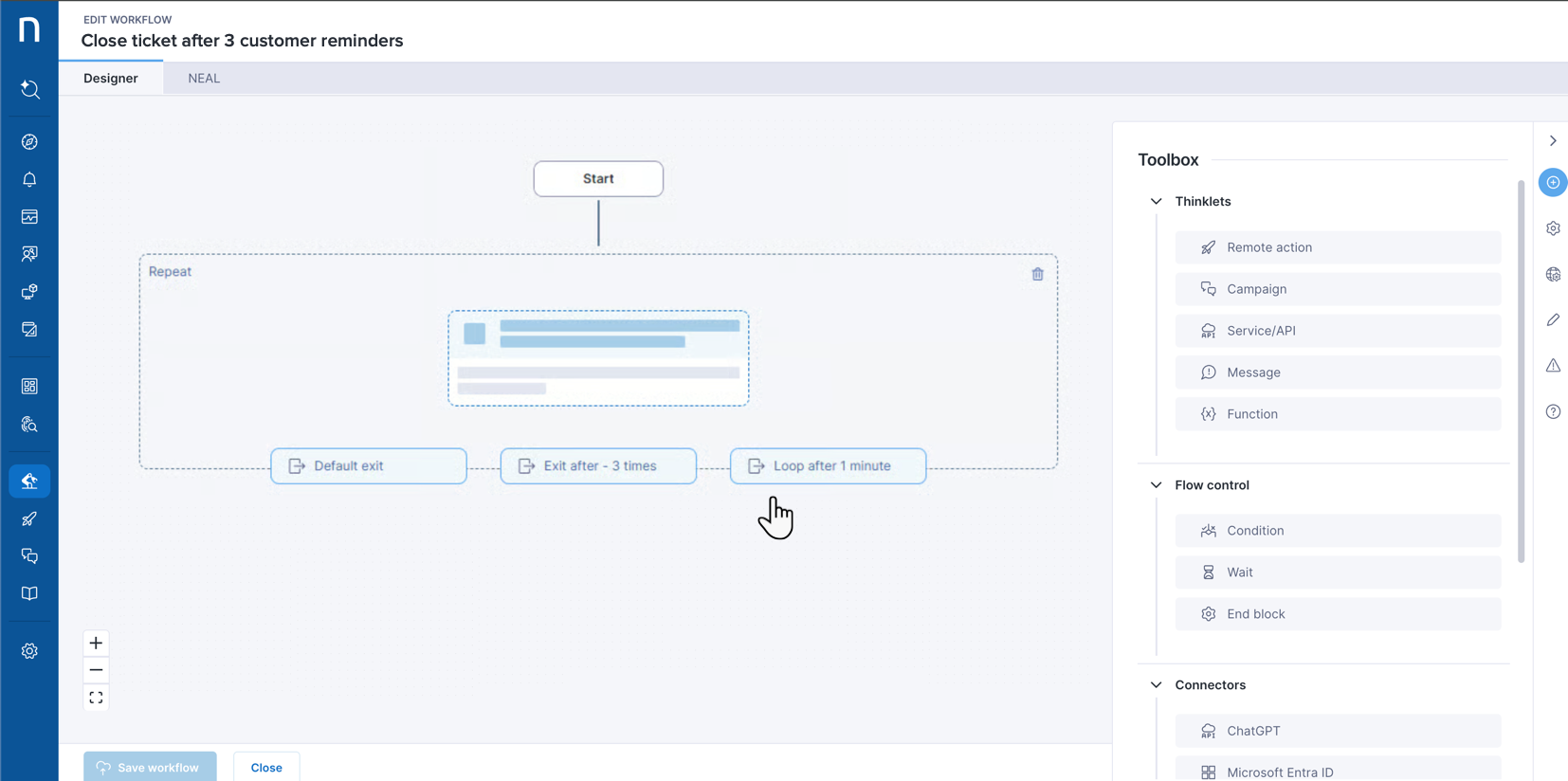This screenshot has height=781, width=1568.
Task: Collapse the Connectors section
Action: pos(1156,685)
